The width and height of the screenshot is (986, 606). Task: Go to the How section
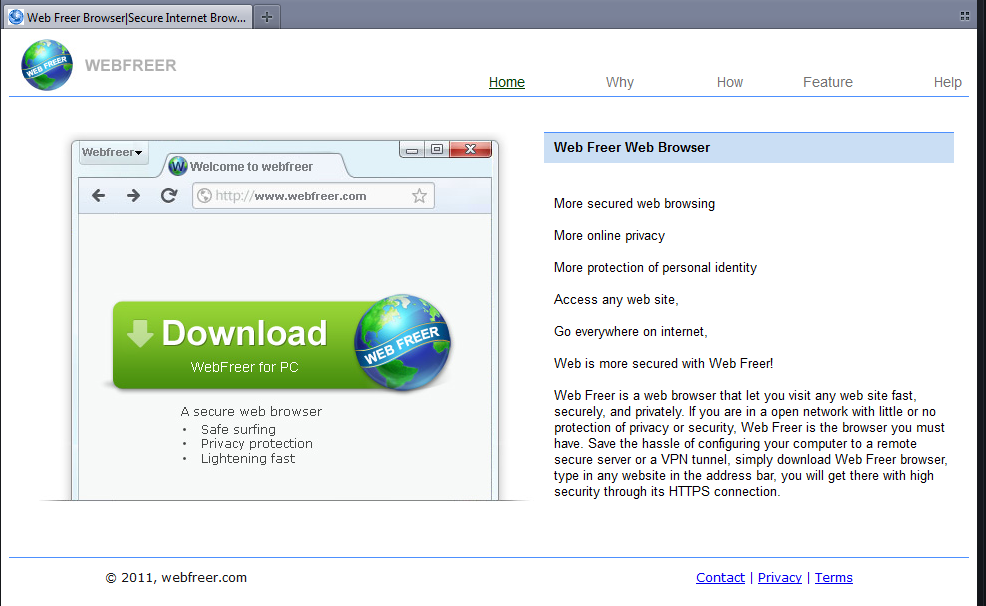click(729, 82)
